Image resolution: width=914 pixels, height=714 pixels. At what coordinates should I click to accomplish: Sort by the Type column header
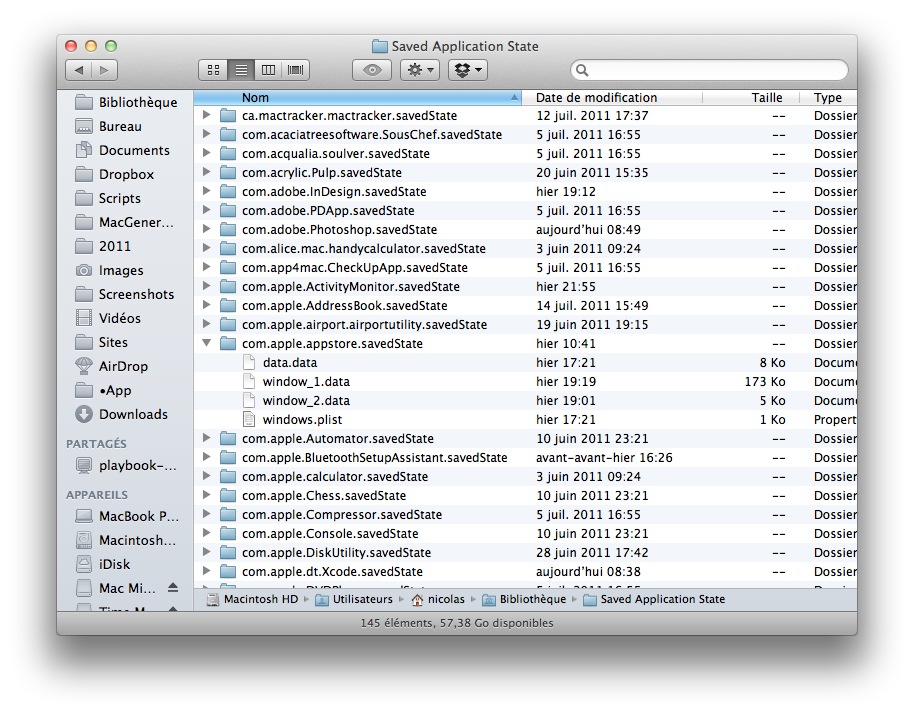(828, 97)
